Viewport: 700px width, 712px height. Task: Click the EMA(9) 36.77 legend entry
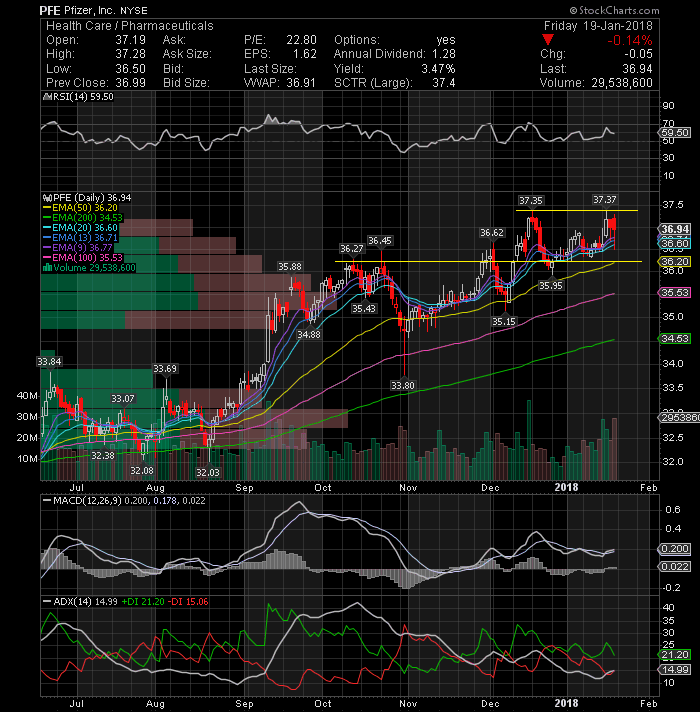(x=77, y=247)
